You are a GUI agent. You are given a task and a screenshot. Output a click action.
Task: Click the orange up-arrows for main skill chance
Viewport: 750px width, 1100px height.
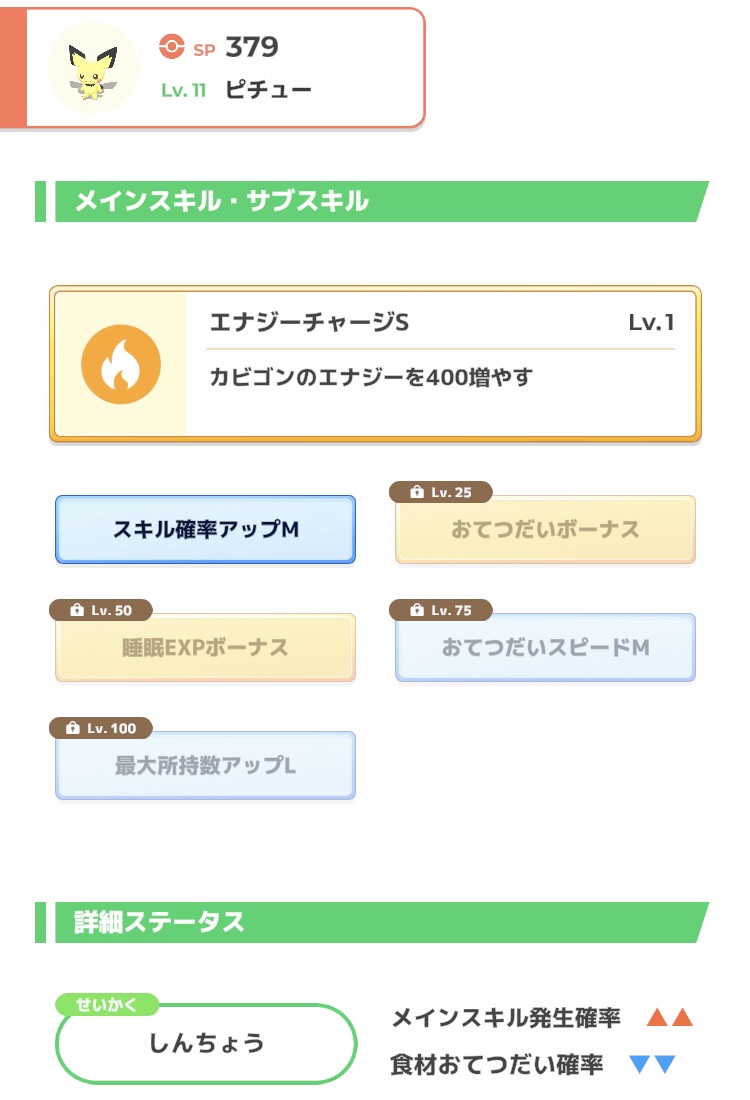(669, 1018)
